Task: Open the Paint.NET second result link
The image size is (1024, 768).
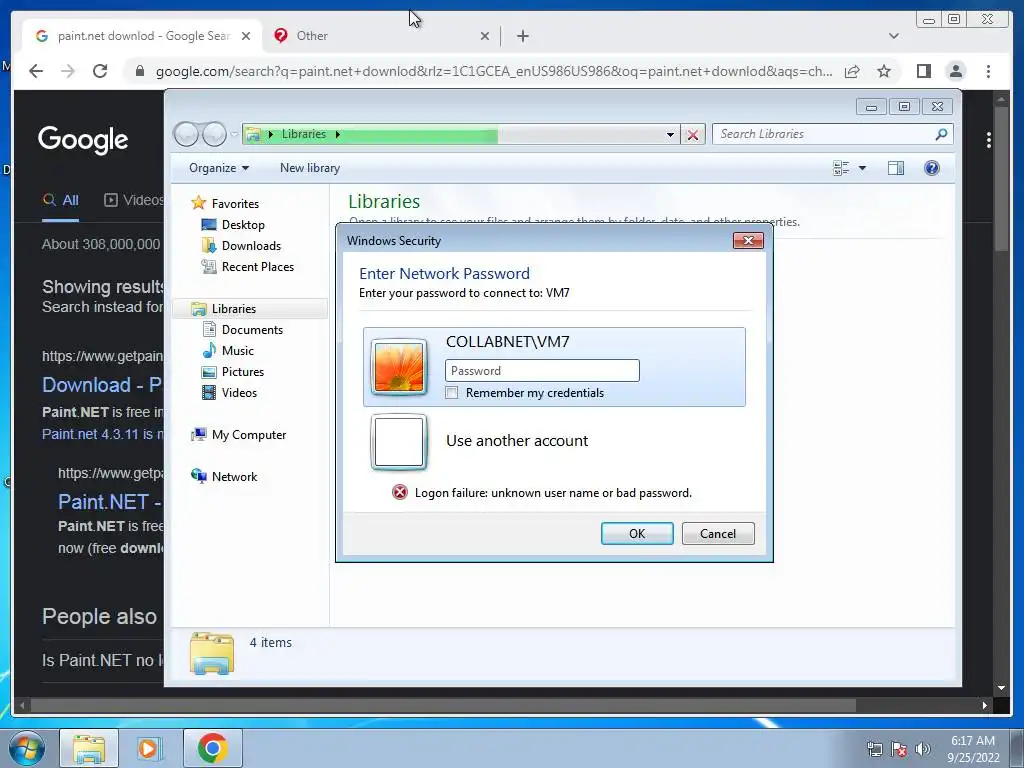Action: [110, 502]
